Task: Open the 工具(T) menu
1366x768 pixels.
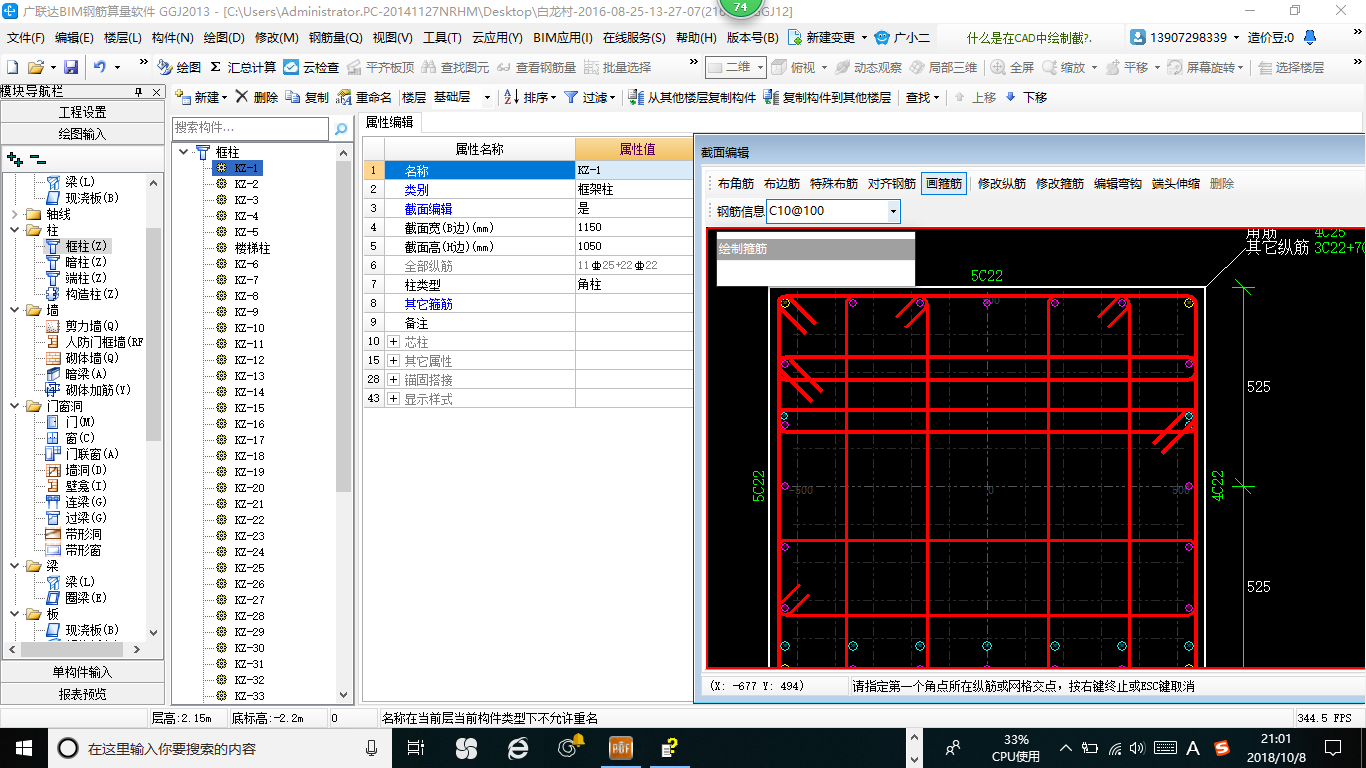Action: point(442,38)
